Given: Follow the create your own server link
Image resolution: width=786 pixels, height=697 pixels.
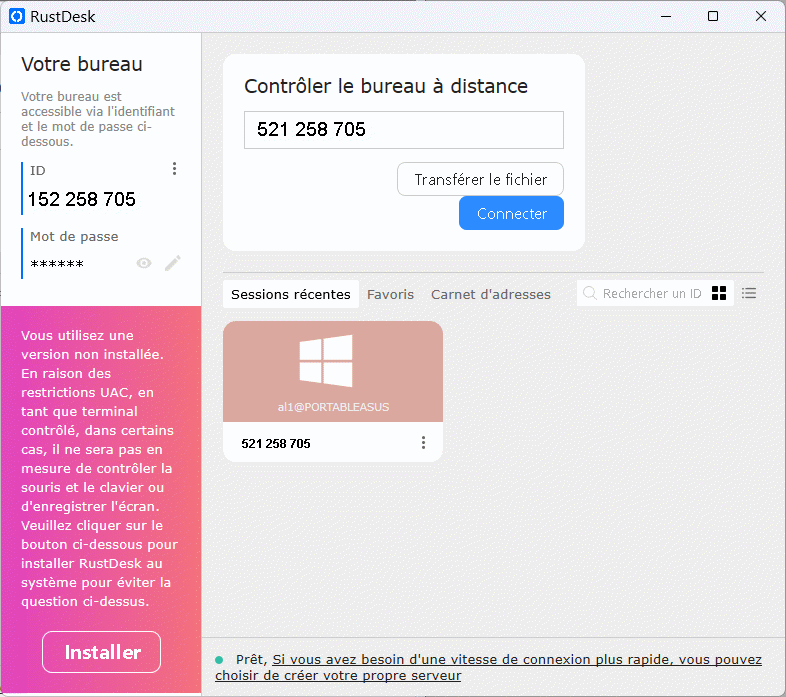Looking at the screenshot, I should (489, 667).
